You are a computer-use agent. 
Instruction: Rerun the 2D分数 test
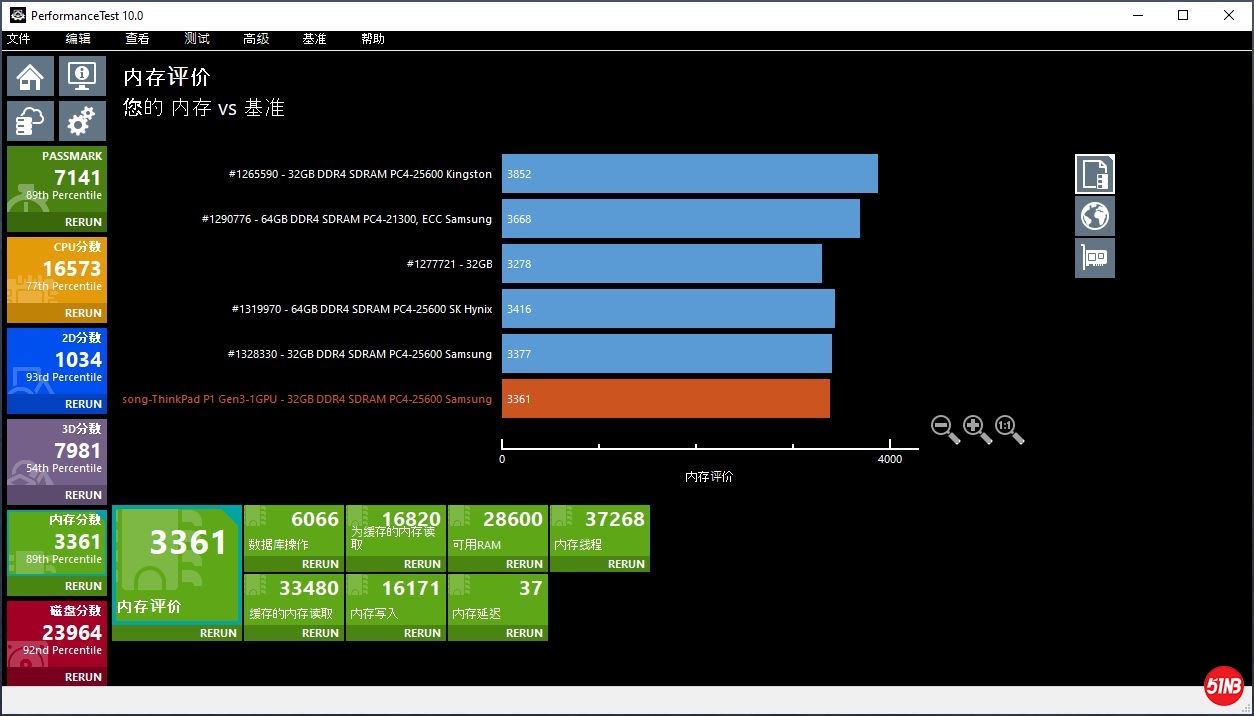pyautogui.click(x=83, y=404)
